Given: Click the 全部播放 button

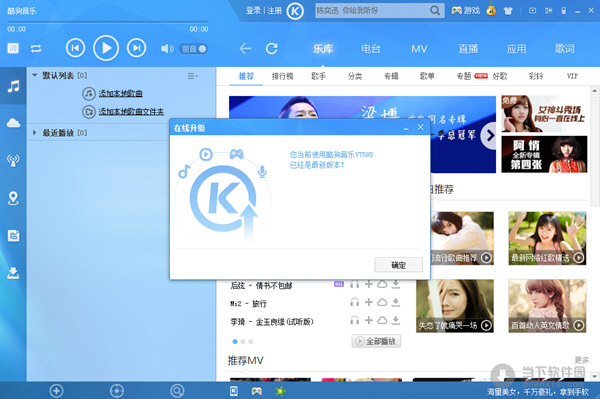Looking at the screenshot, I should click(x=376, y=341).
